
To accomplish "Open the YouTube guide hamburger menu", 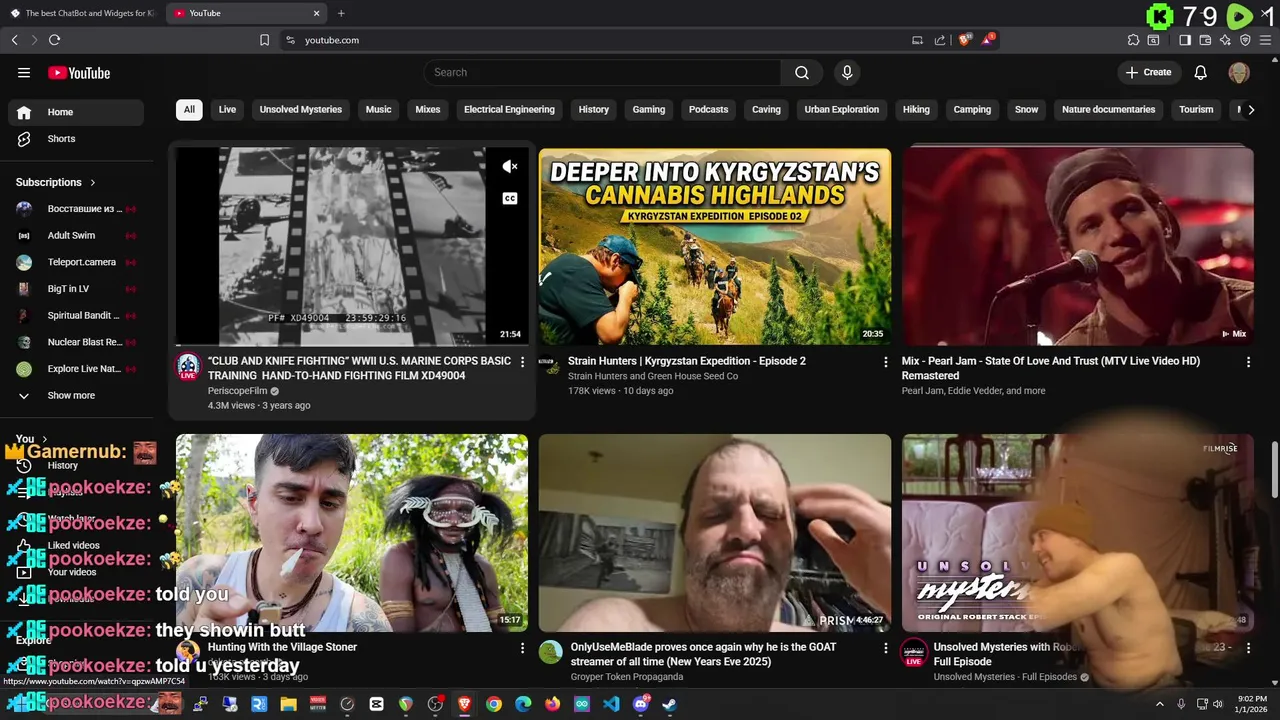I will (24, 72).
